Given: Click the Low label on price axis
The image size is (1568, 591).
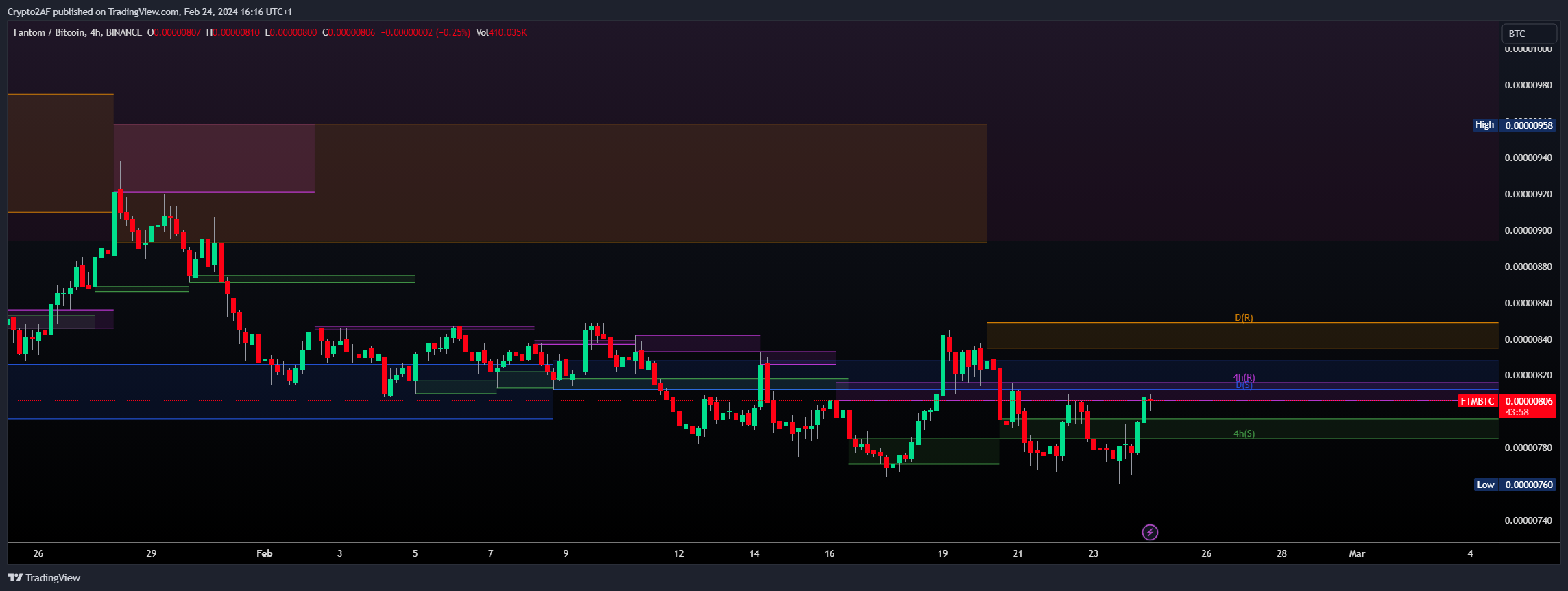Looking at the screenshot, I should pos(1485,485).
